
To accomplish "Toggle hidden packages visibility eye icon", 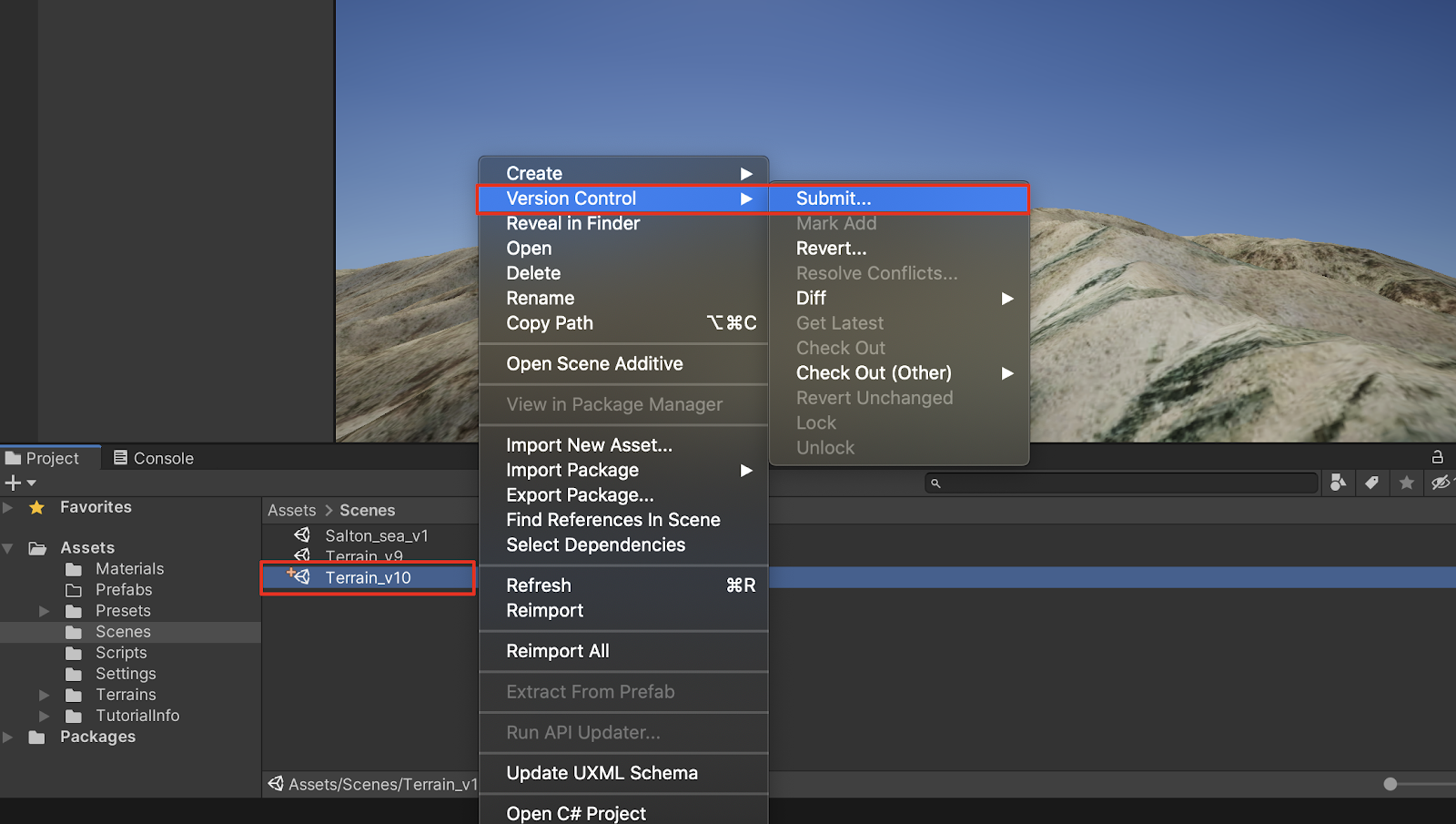I will click(1440, 483).
